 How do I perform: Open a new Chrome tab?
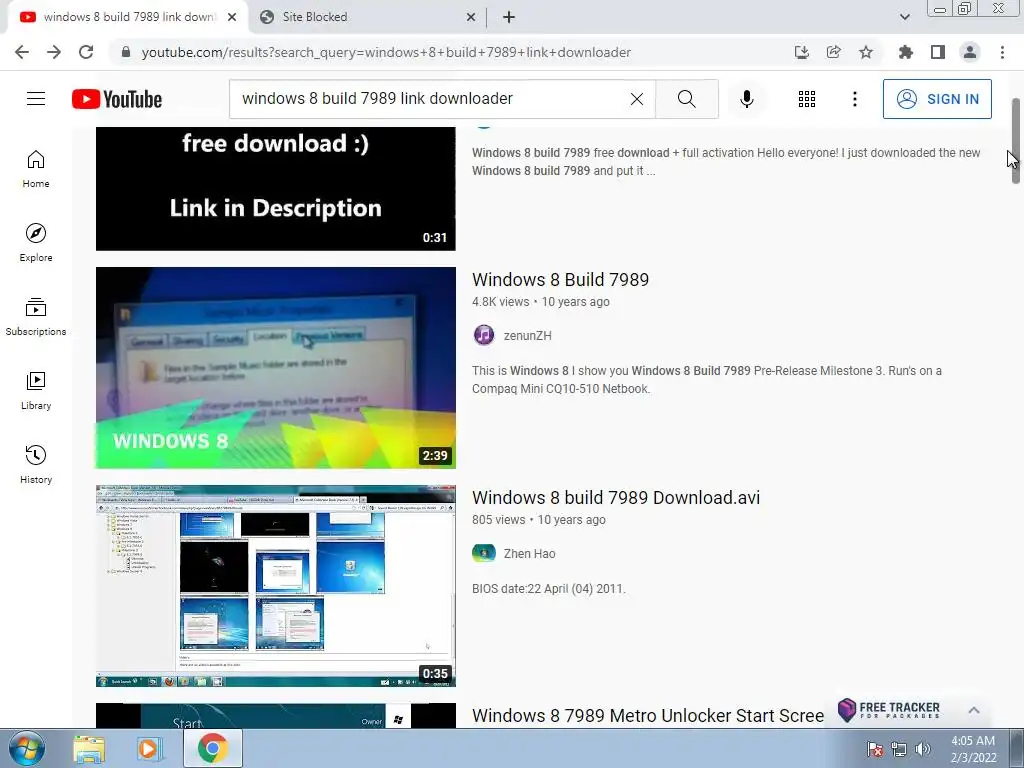pos(509,17)
